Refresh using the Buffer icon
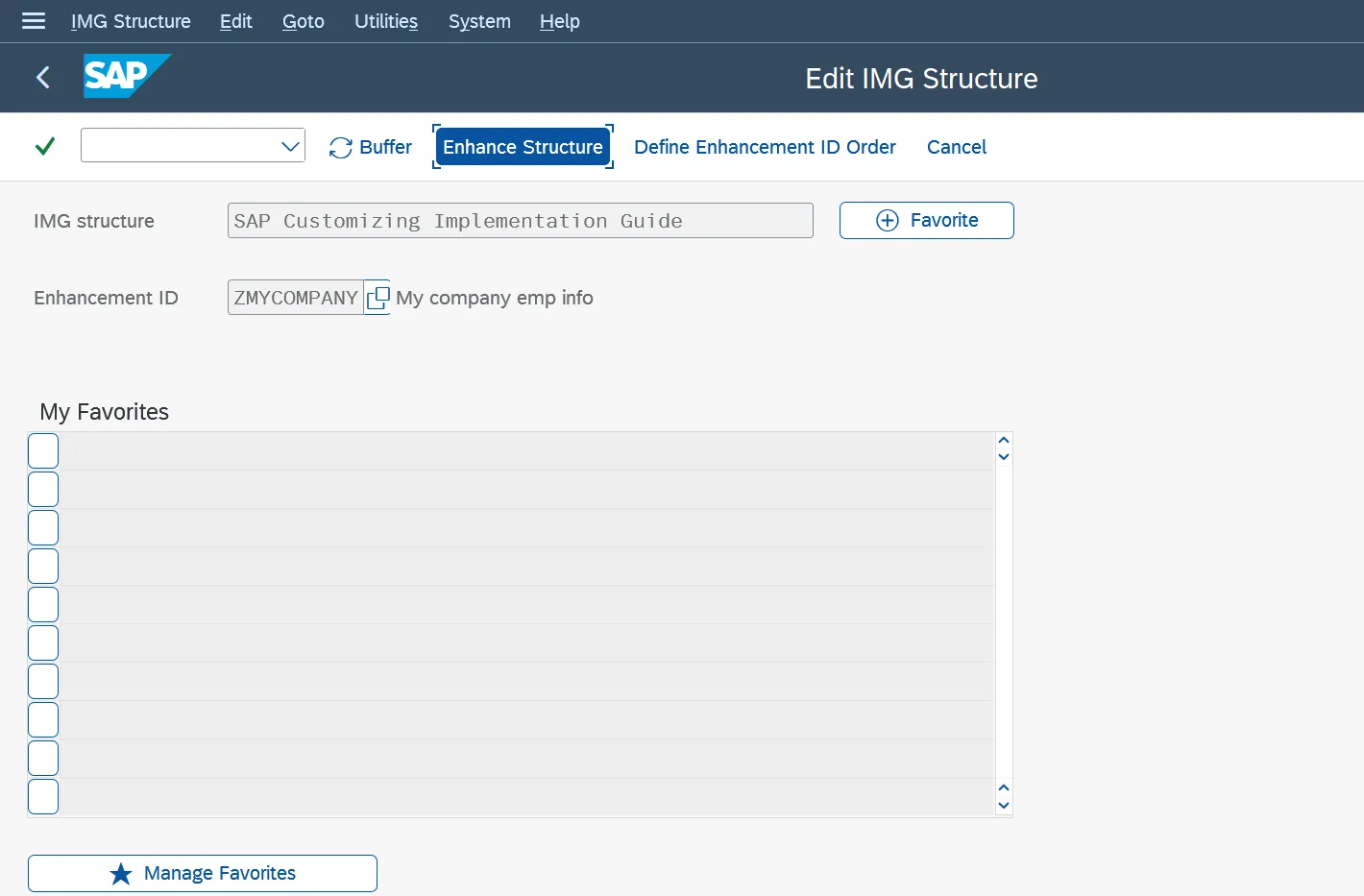The width and height of the screenshot is (1364, 896). pyautogui.click(x=340, y=146)
